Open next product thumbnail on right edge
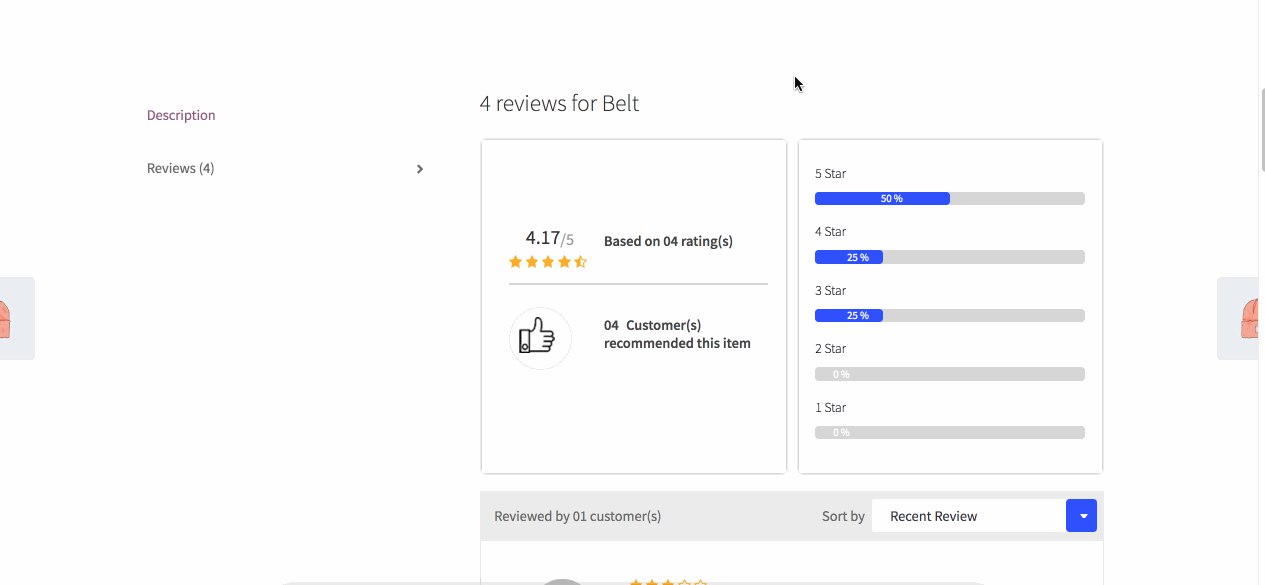 pos(1240,318)
